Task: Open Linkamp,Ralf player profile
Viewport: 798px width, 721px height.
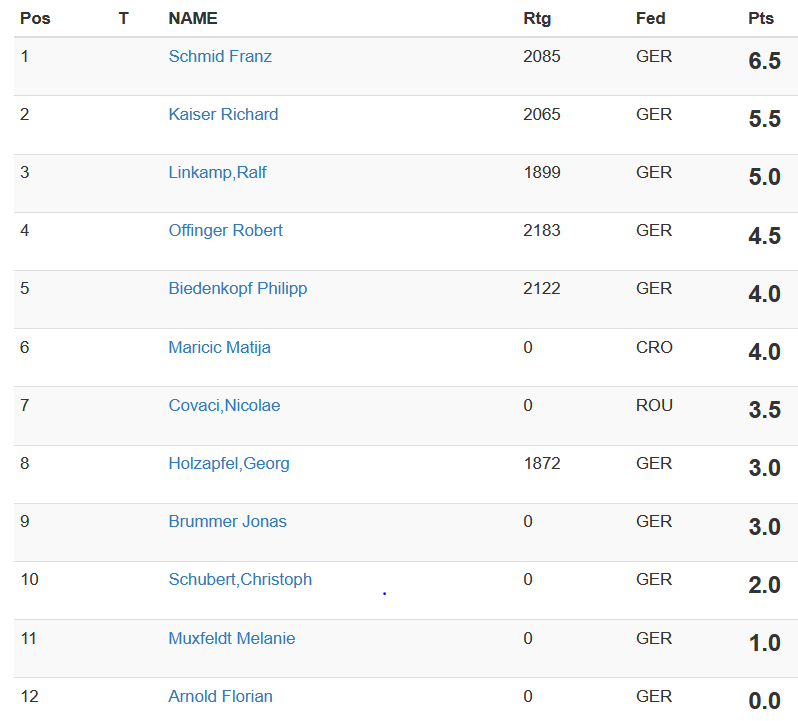Action: (x=217, y=173)
